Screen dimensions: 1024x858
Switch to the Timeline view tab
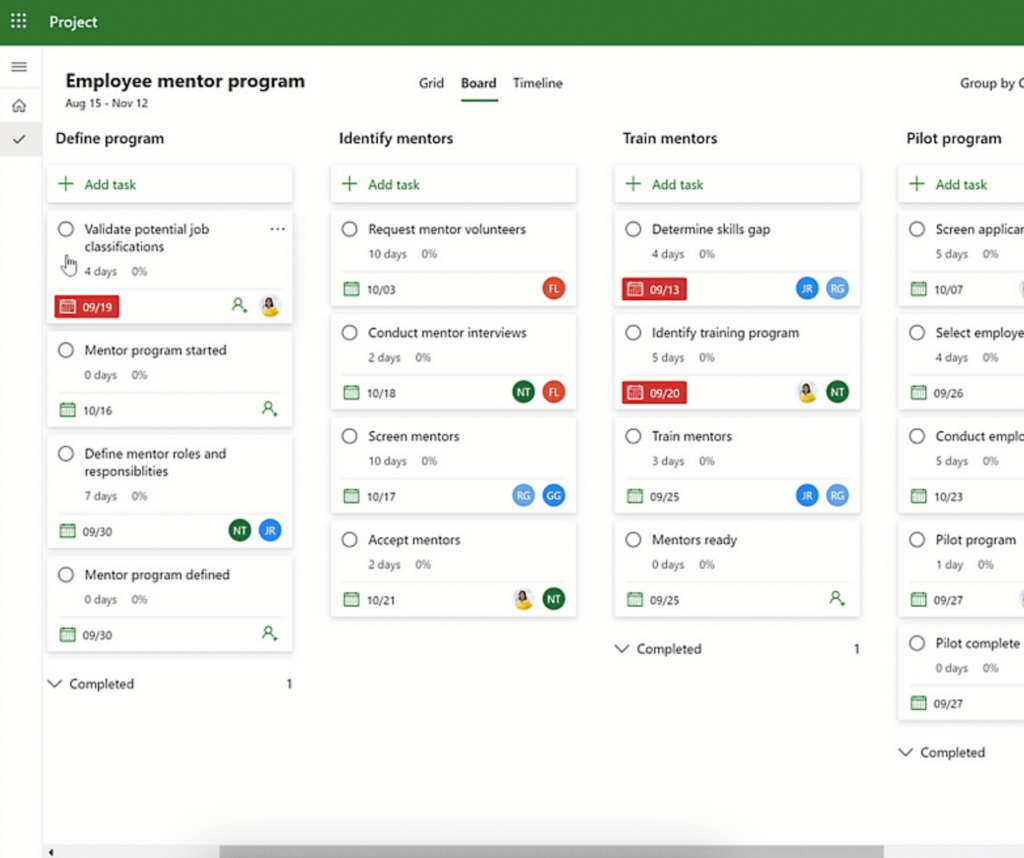(x=537, y=83)
